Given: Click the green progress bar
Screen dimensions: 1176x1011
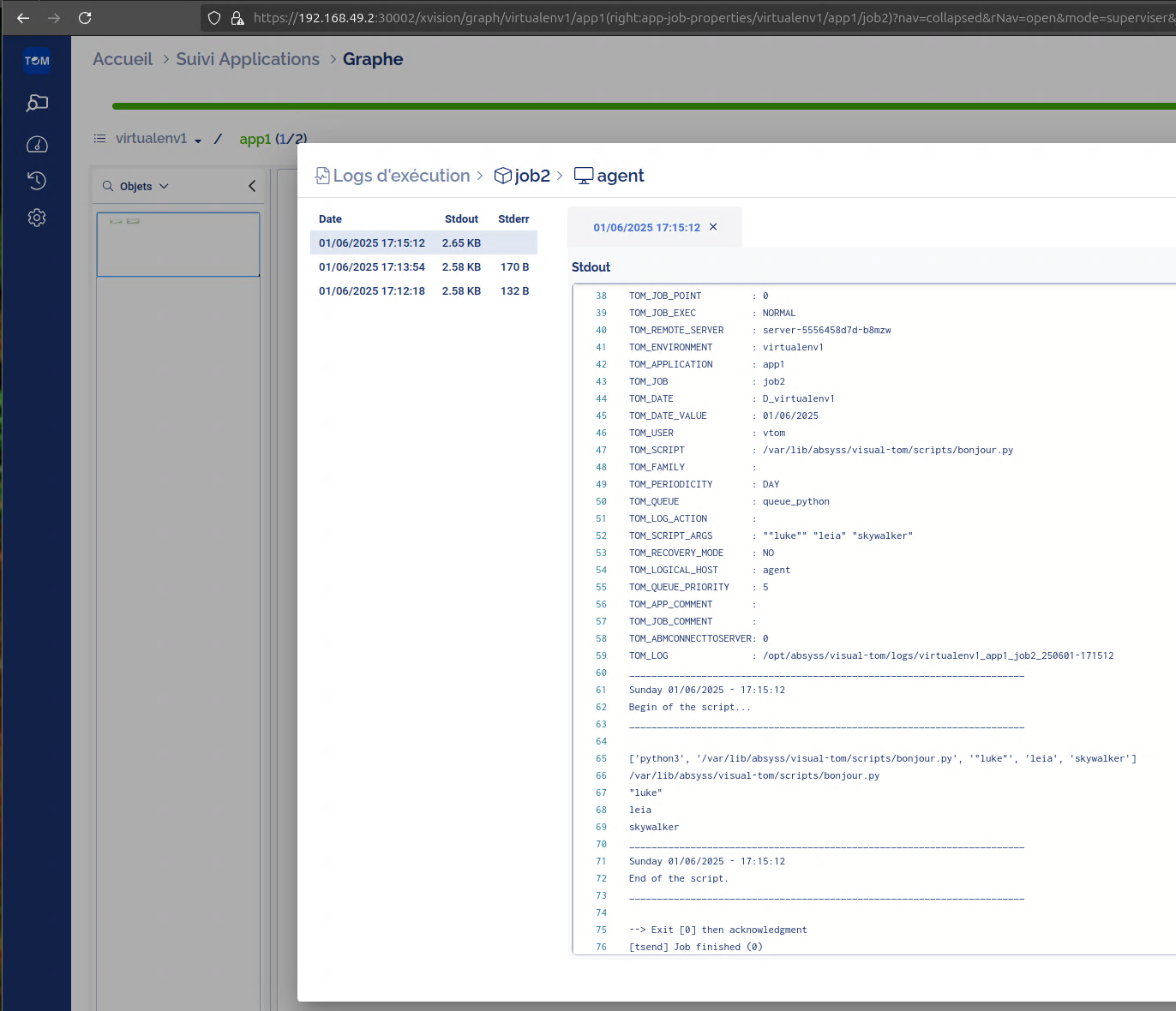Looking at the screenshot, I should pyautogui.click(x=644, y=106).
